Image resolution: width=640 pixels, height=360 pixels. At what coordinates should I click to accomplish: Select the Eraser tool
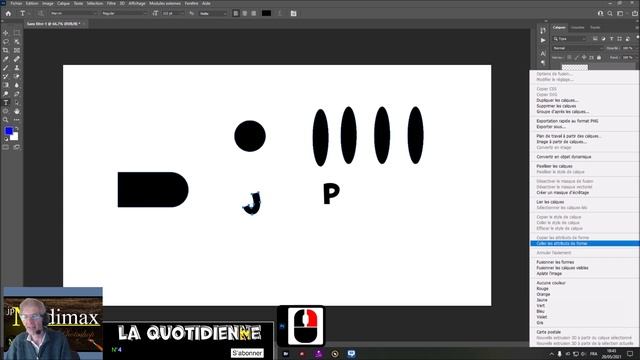[17, 76]
